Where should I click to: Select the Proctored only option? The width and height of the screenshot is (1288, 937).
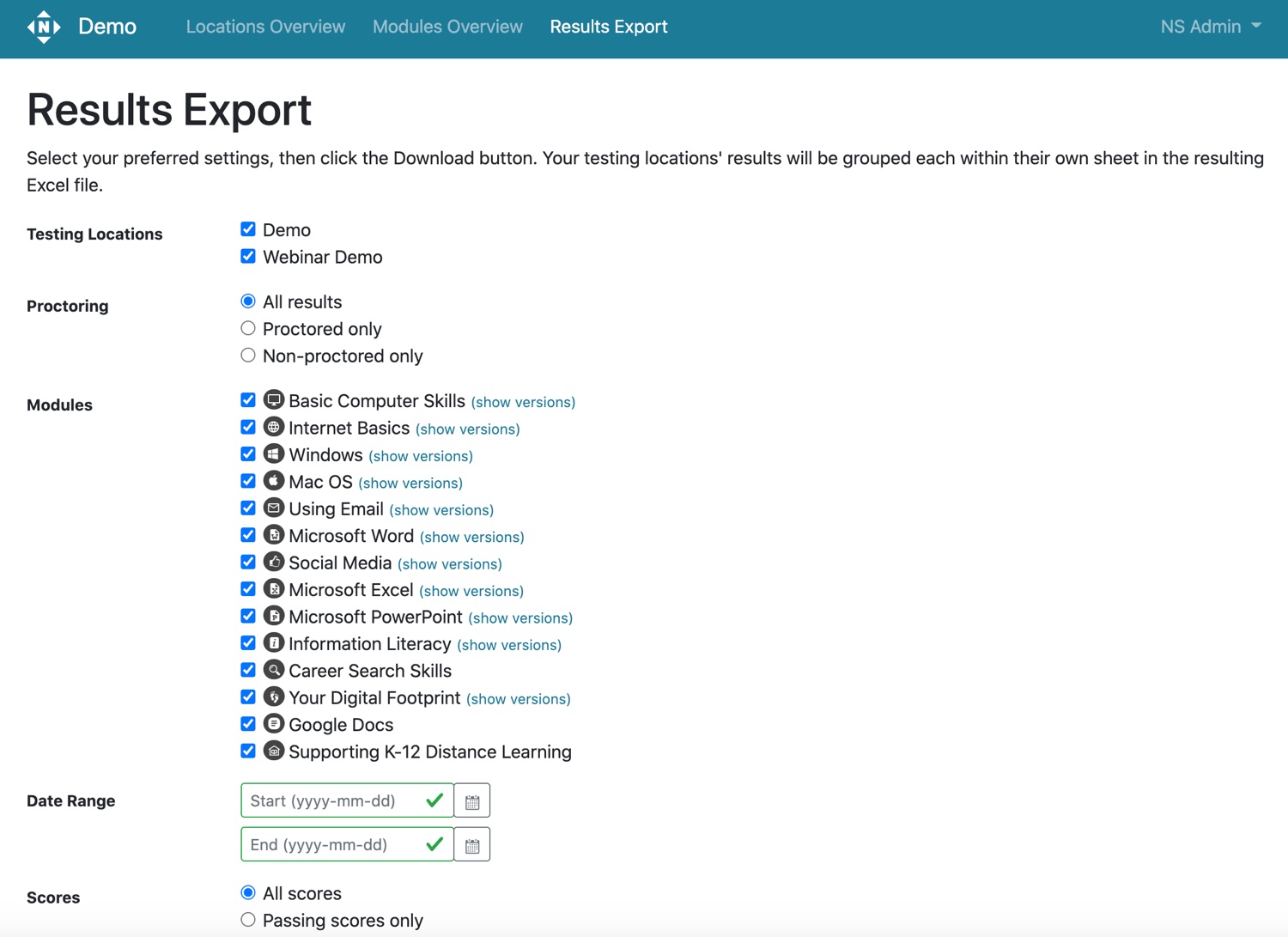click(x=248, y=328)
